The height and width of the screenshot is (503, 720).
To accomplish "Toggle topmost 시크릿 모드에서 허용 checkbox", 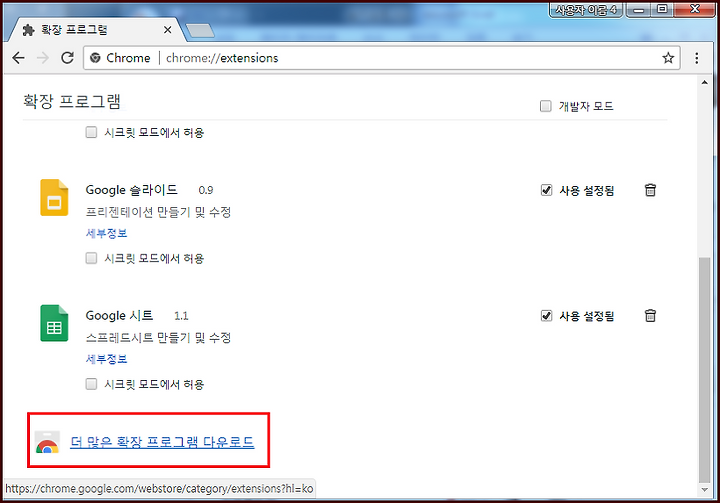I will coord(91,132).
